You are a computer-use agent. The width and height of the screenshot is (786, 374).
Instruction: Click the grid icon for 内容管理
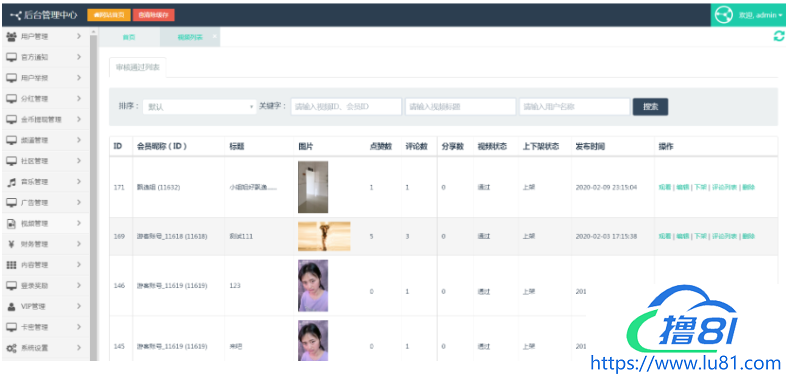[12, 265]
